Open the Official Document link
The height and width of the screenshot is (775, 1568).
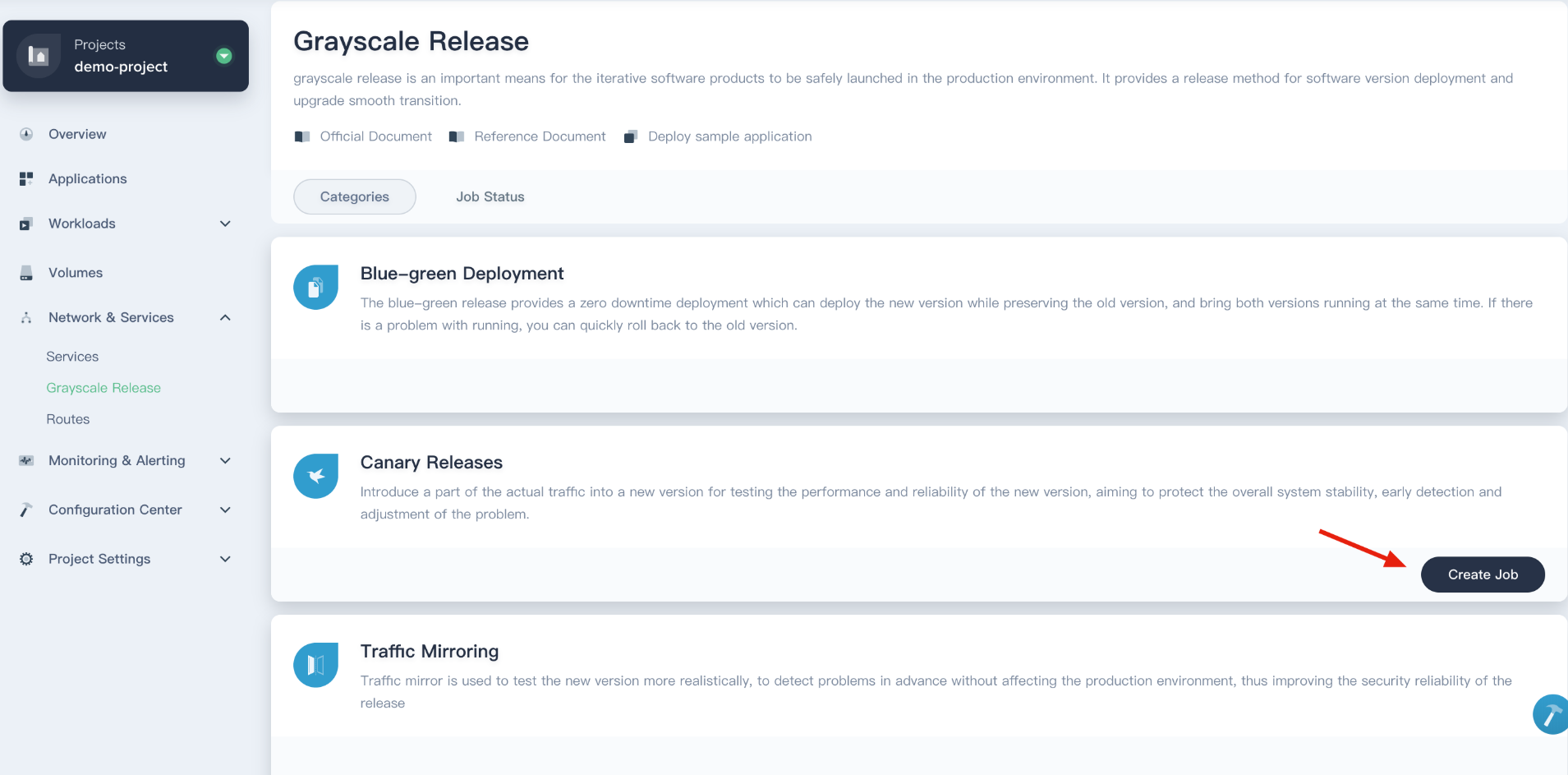coord(375,136)
